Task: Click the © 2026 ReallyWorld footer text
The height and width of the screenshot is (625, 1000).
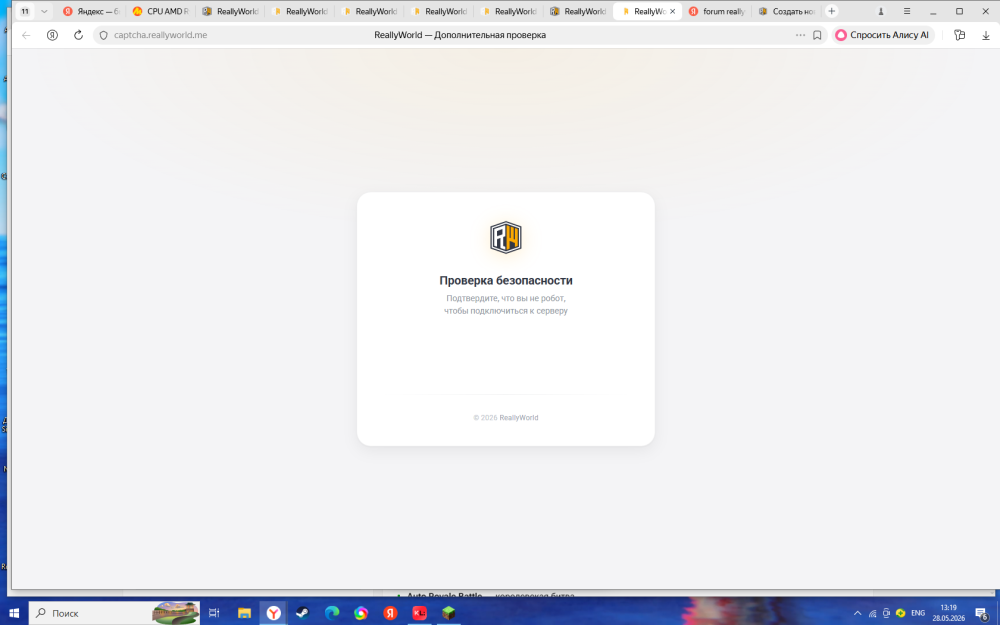Action: [506, 418]
